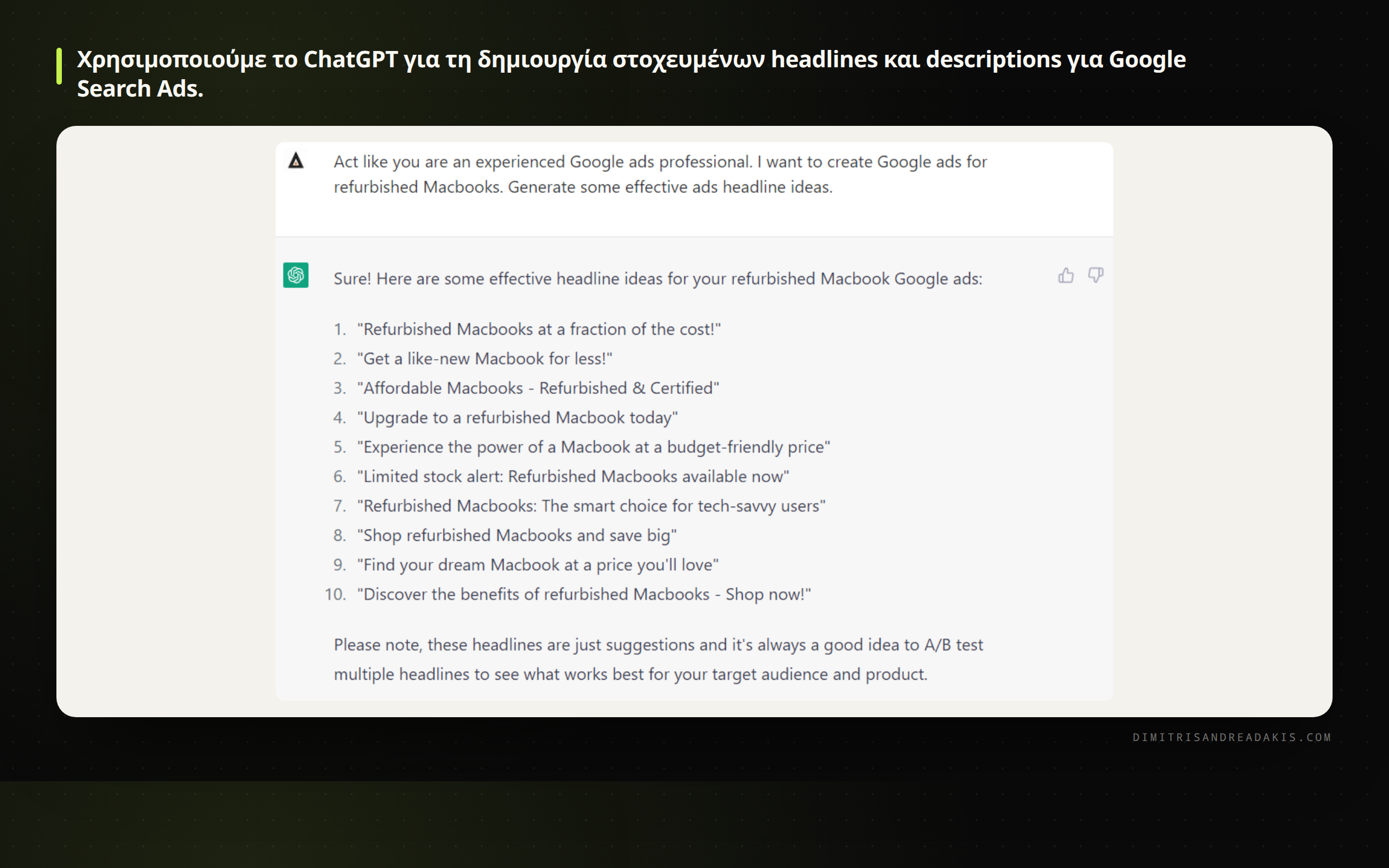The image size is (1389, 868).
Task: Click headline "Discover the benefits of refurbished Macbooks"
Action: [584, 595]
